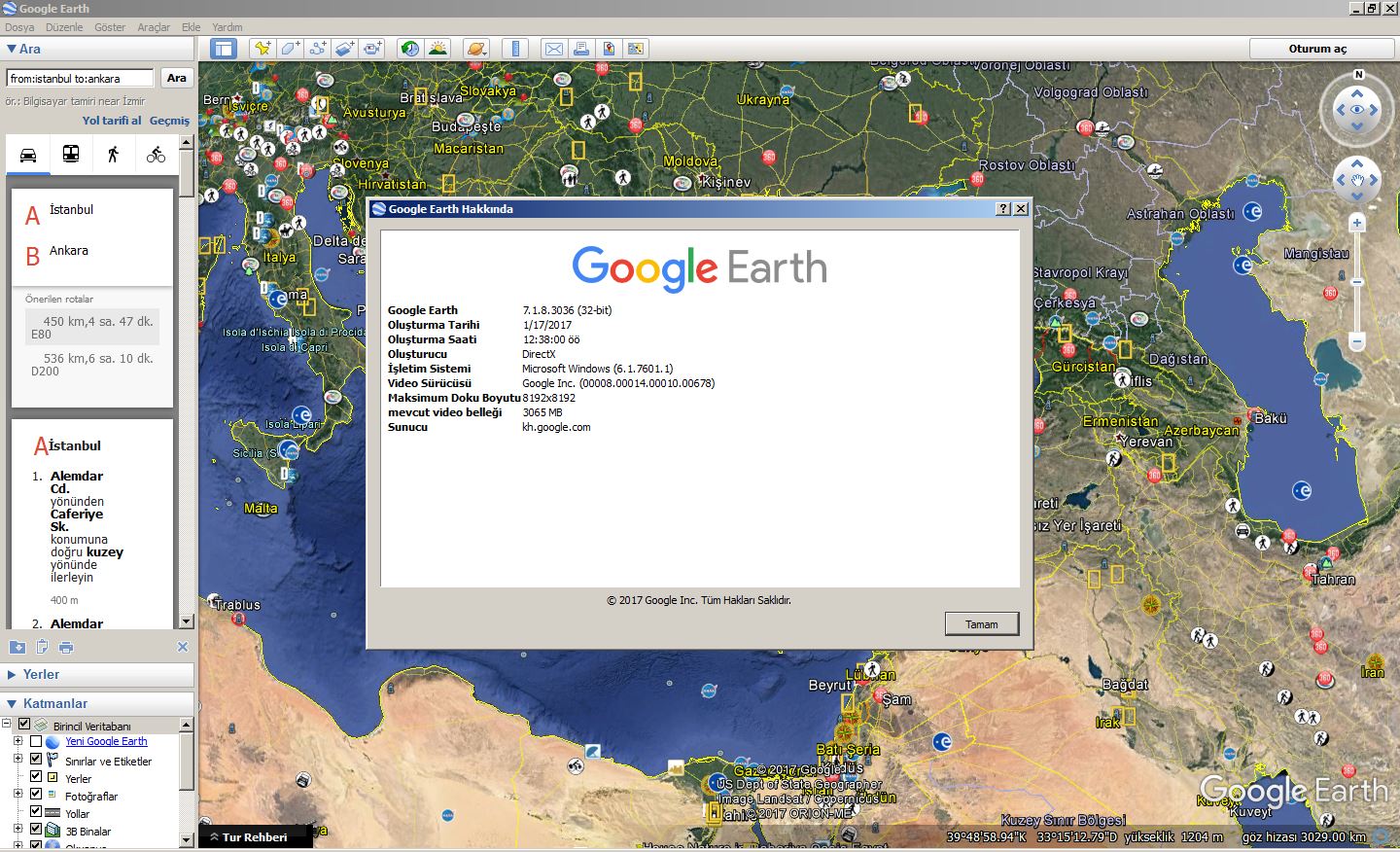Copy search results to My Places folder icon
The width and height of the screenshot is (1400, 852).
coord(17,647)
